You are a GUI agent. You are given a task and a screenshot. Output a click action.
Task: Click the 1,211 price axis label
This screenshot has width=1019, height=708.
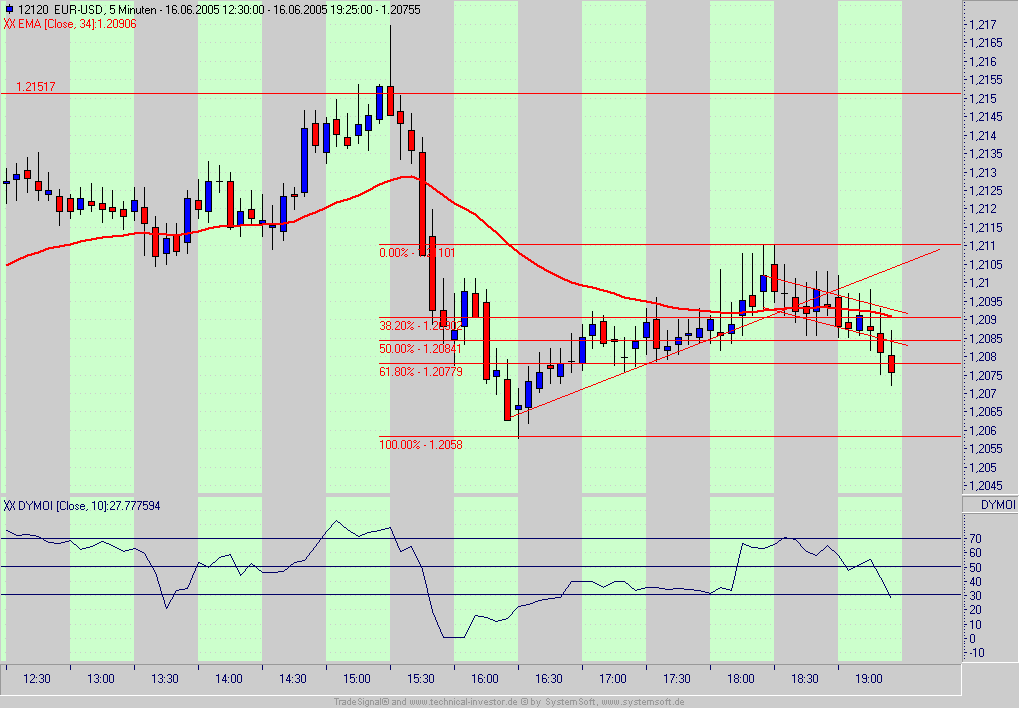click(983, 246)
